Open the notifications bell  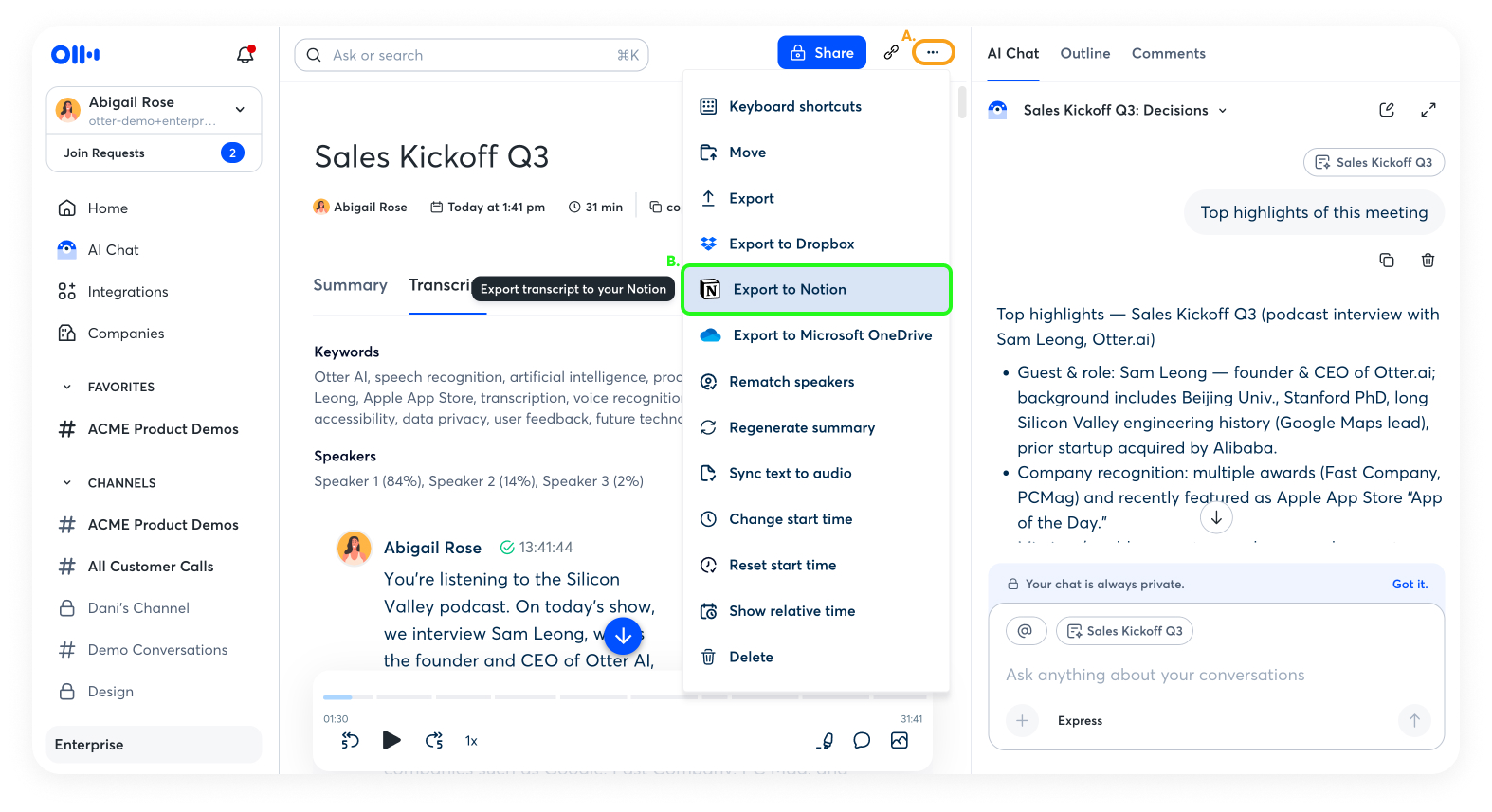pyautogui.click(x=246, y=55)
